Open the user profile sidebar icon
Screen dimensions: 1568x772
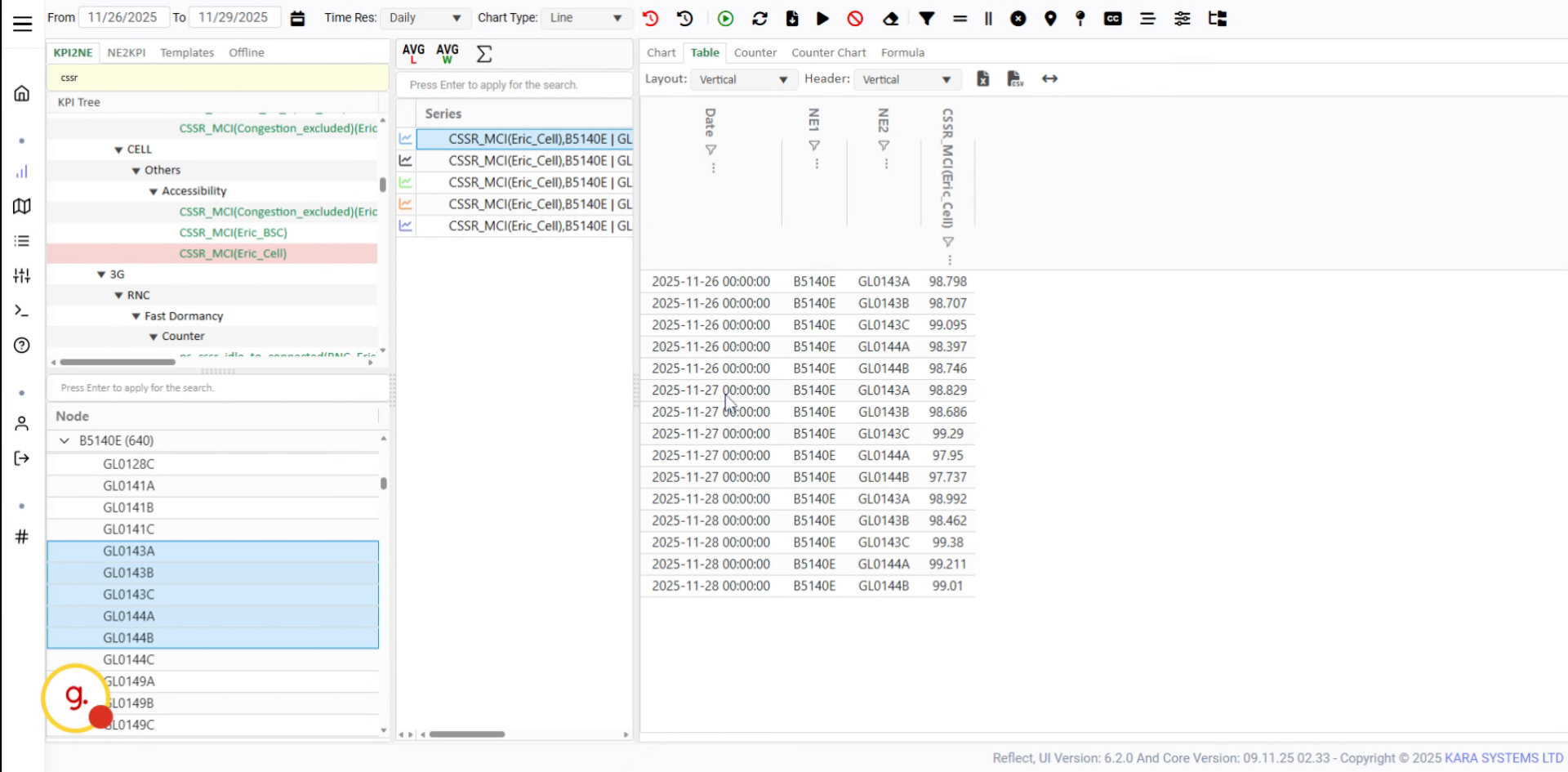pos(22,423)
